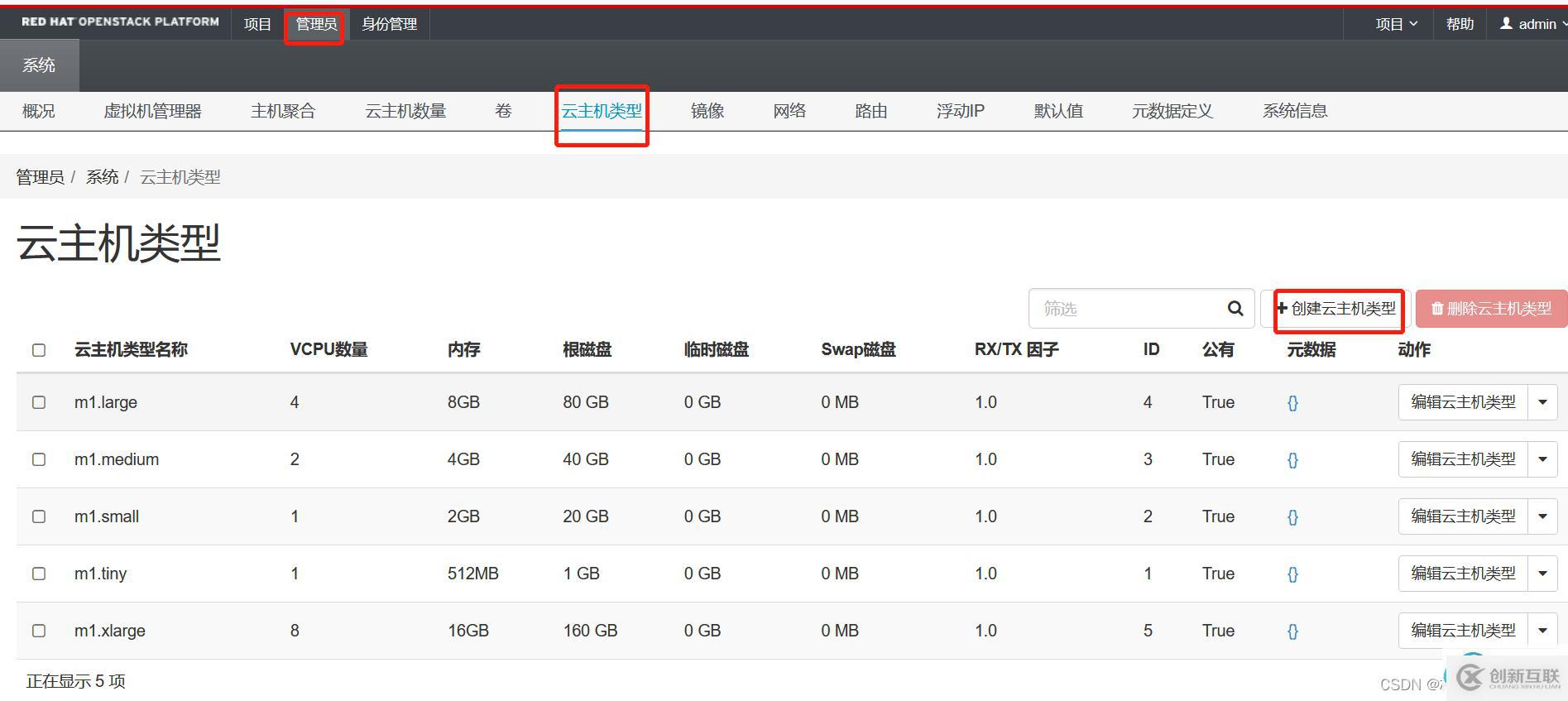Screen dimensions: 1568x701
Task: Click the admin user icon
Action: 1506,24
